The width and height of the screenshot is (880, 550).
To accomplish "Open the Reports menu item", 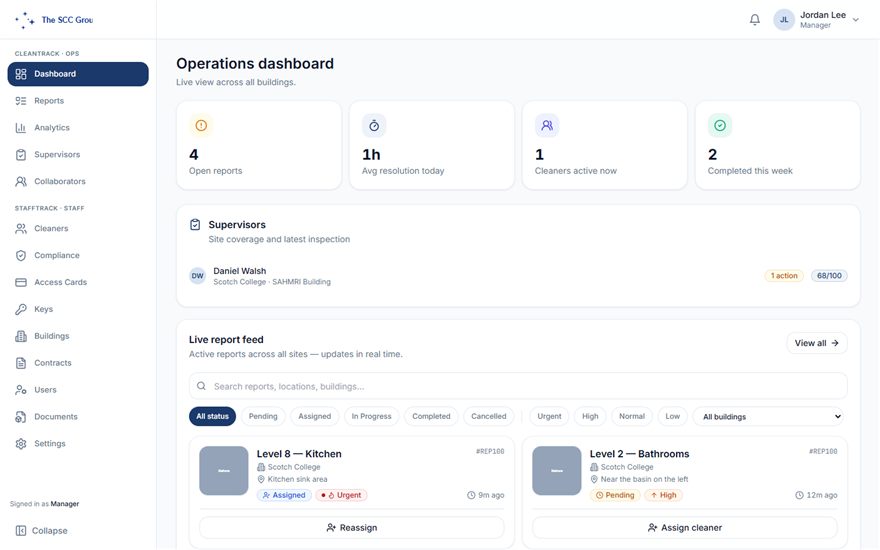I will click(x=78, y=101).
